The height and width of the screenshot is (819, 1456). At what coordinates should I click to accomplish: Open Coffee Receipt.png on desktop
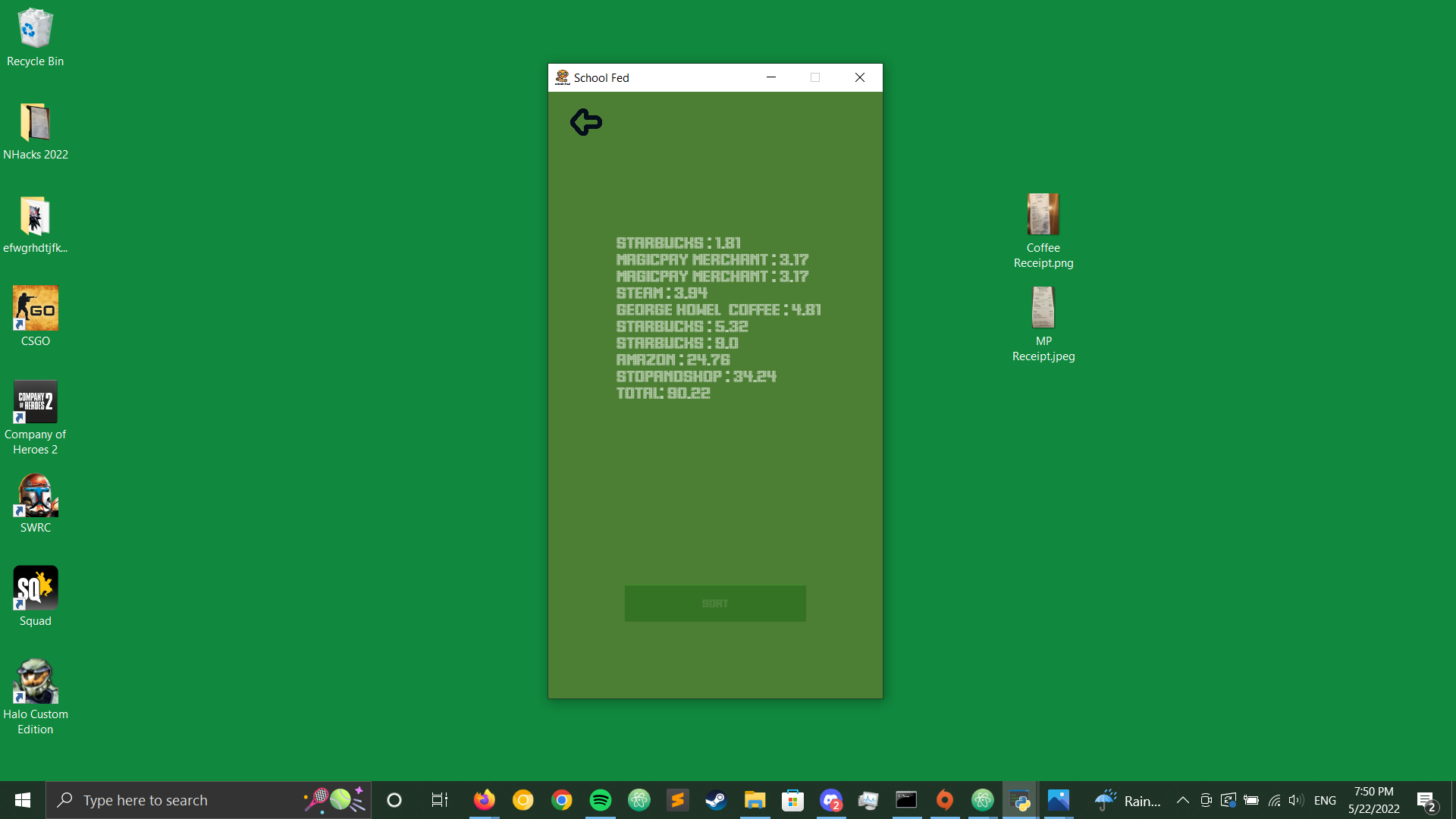1043,215
